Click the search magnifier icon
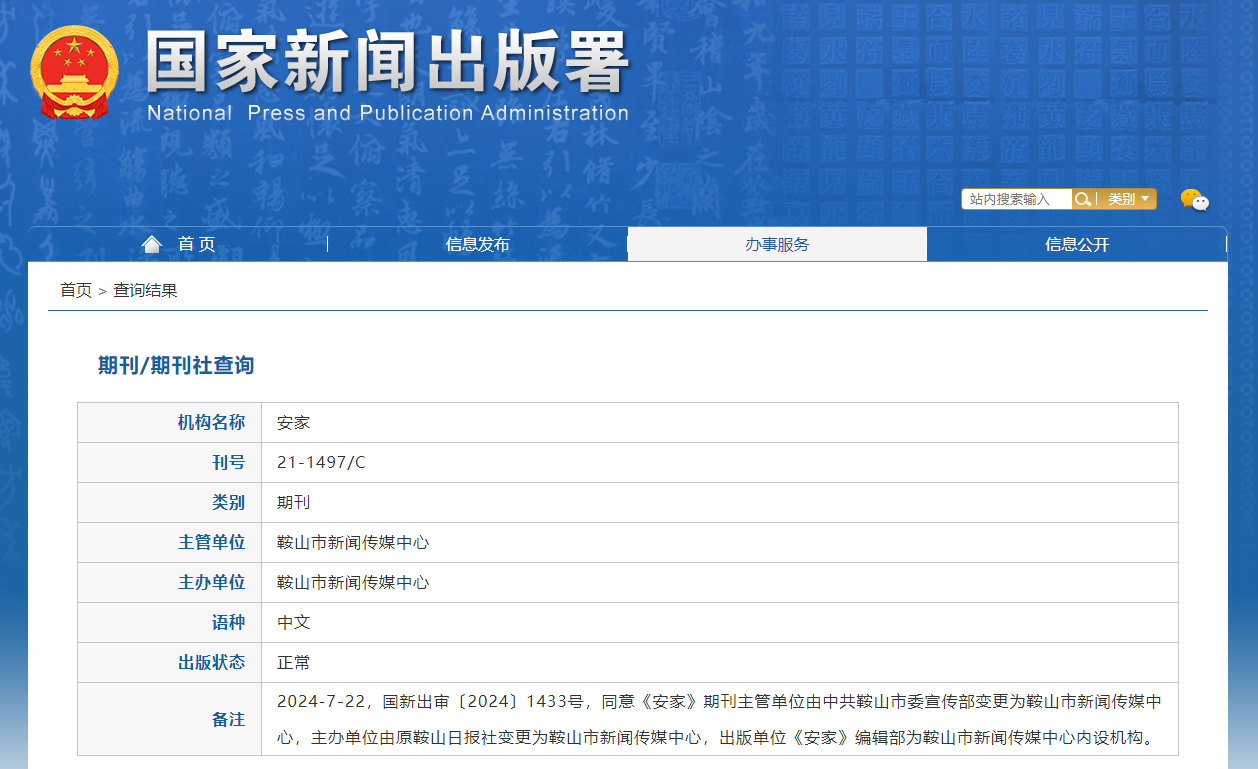The width and height of the screenshot is (1258, 769). point(1082,199)
